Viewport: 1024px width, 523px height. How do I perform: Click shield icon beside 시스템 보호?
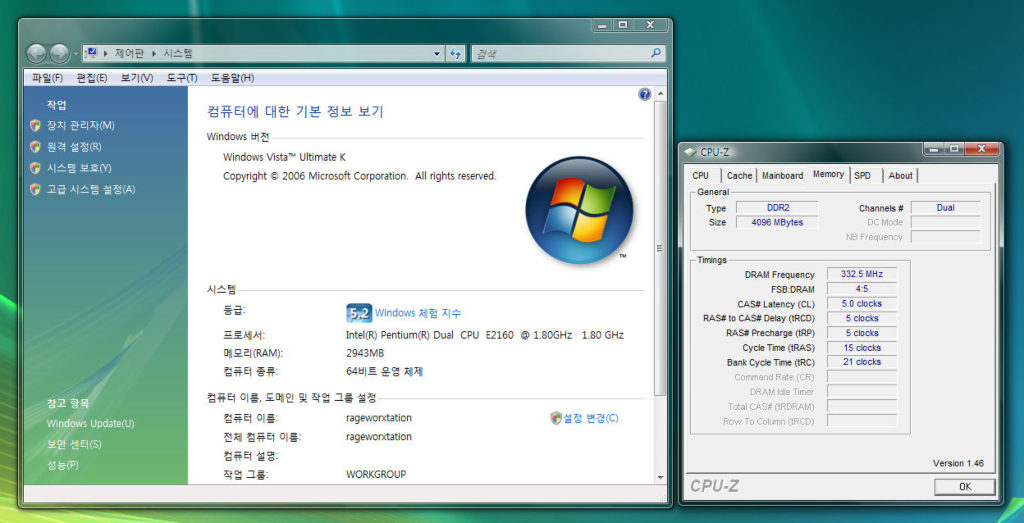click(35, 168)
